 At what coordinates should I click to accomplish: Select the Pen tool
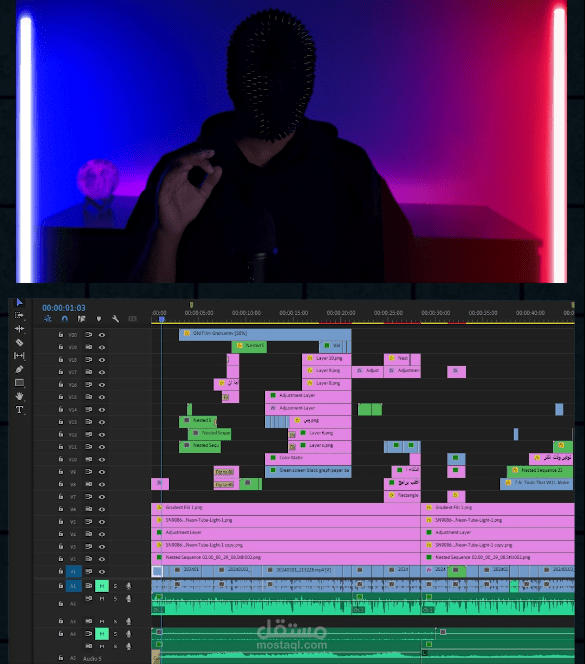19,370
